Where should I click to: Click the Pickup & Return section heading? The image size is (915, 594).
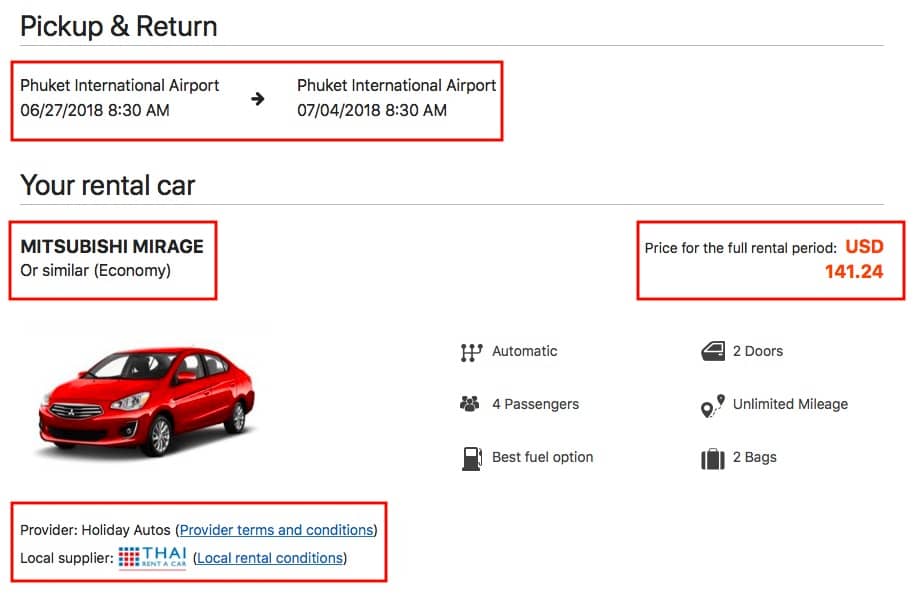118,26
